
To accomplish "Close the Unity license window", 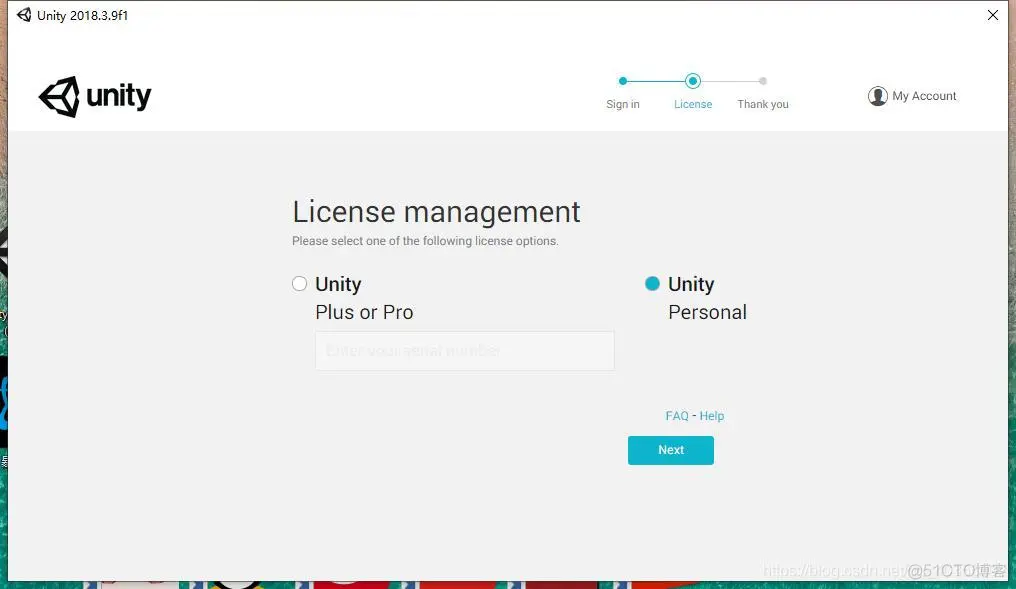I will point(993,15).
